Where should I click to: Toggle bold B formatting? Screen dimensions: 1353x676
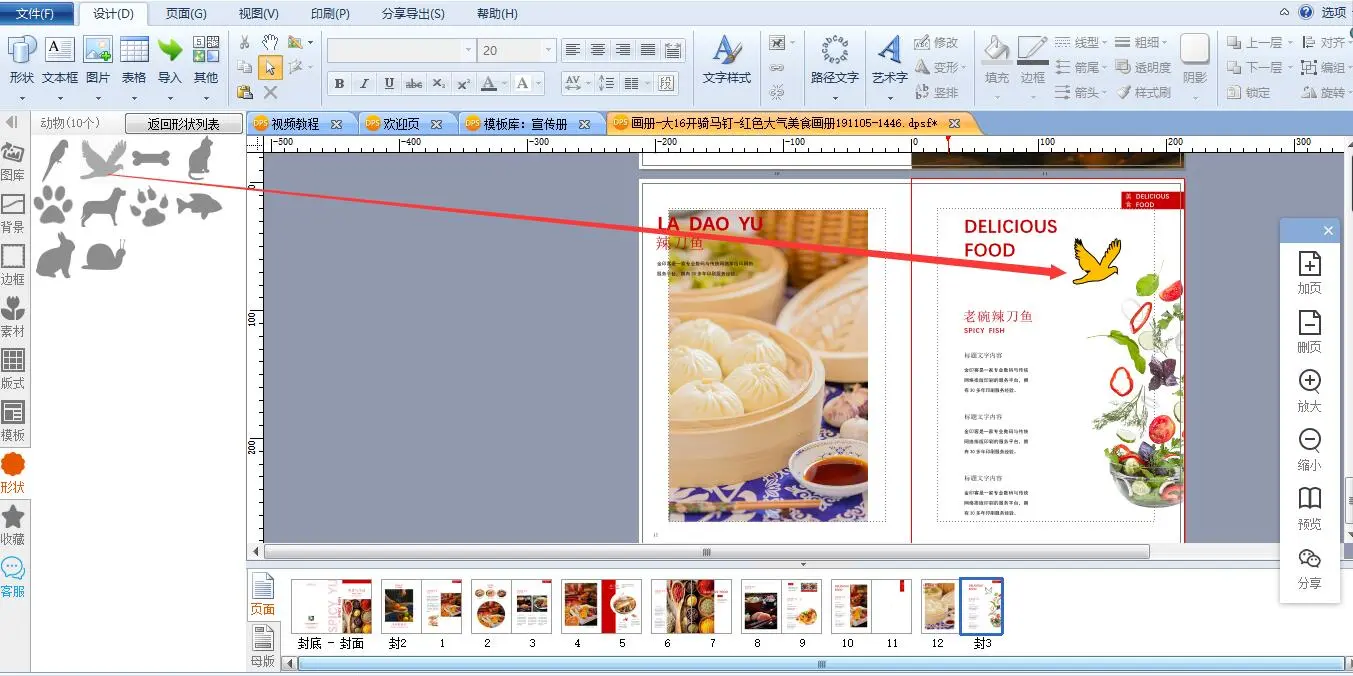click(339, 83)
